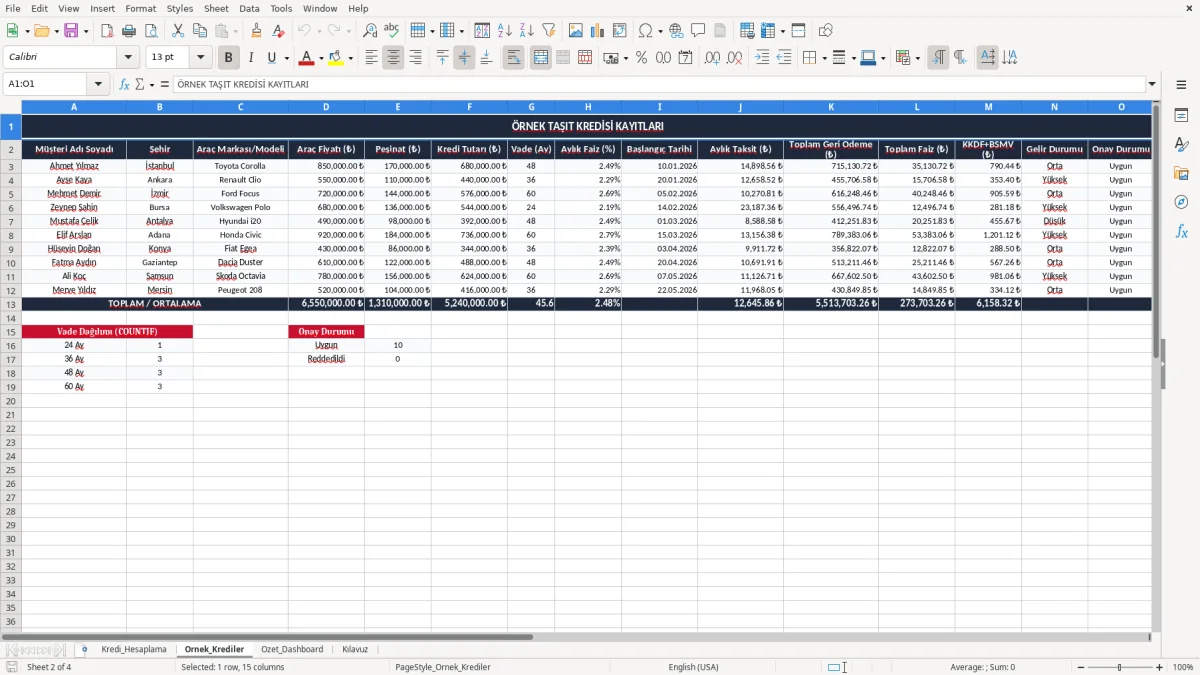Image resolution: width=1200 pixels, height=675 pixels.
Task: Switch to Kılavuz sheet tab
Action: tap(355, 650)
